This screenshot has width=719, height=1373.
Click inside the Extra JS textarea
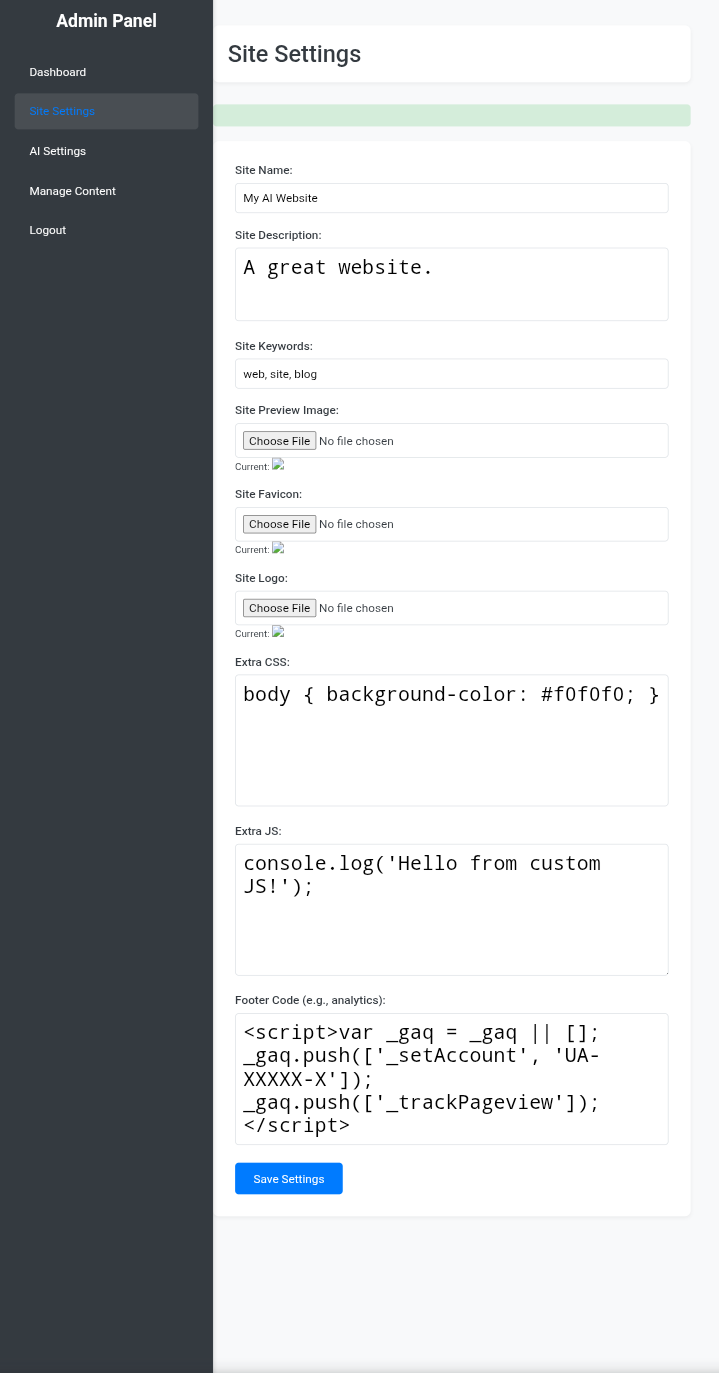click(451, 909)
